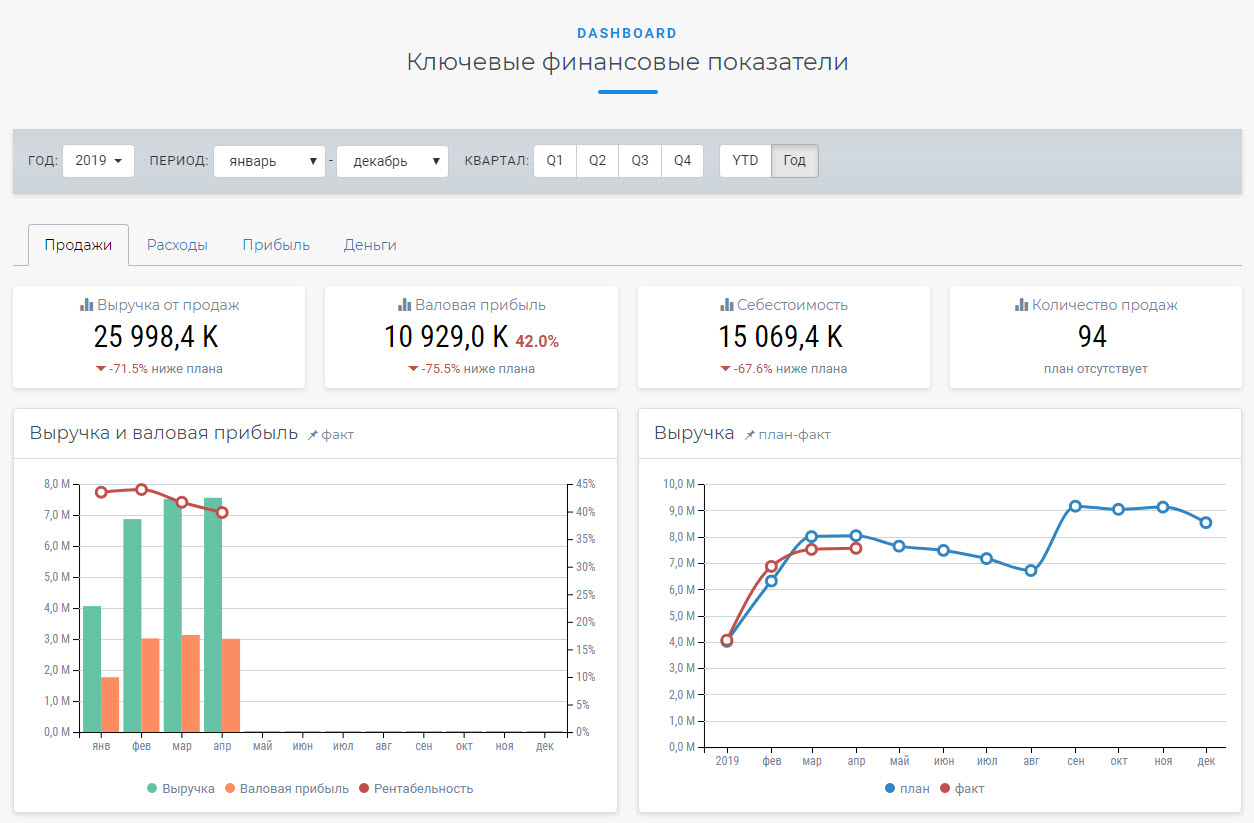Image resolution: width=1254 pixels, height=823 pixels.
Task: Switch to YTD view
Action: pos(745,161)
